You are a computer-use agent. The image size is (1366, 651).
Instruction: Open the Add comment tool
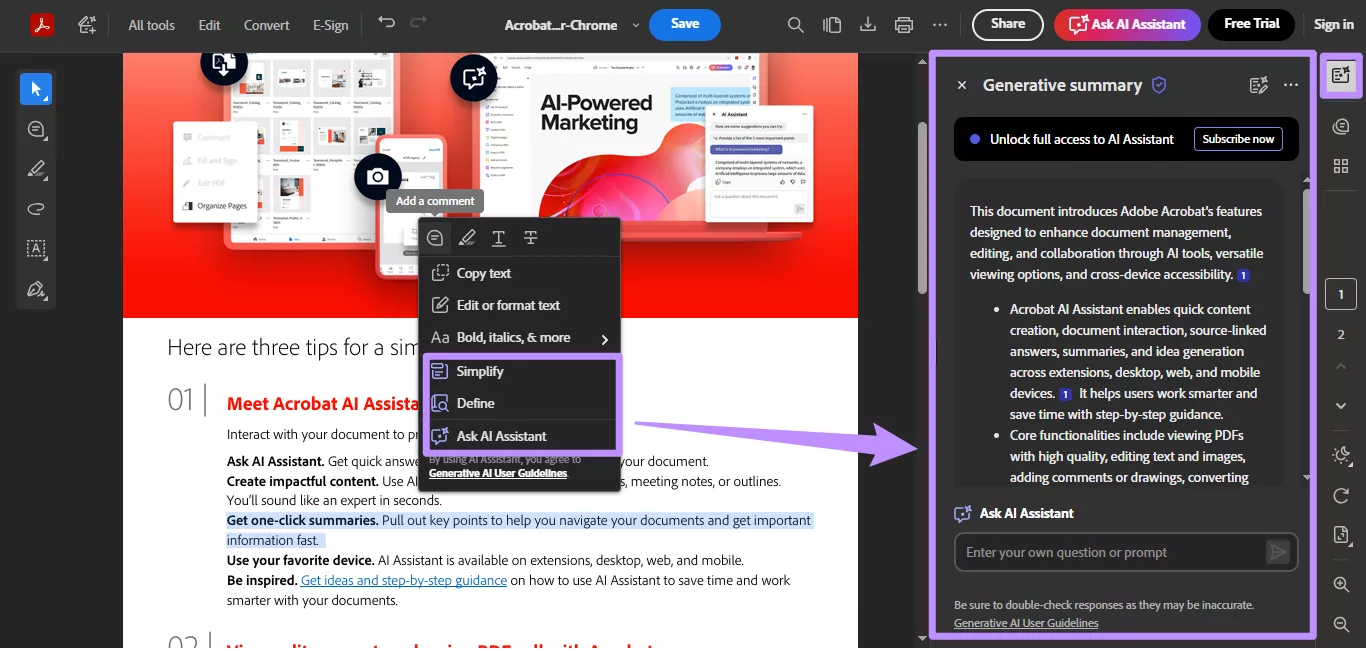pos(36,129)
